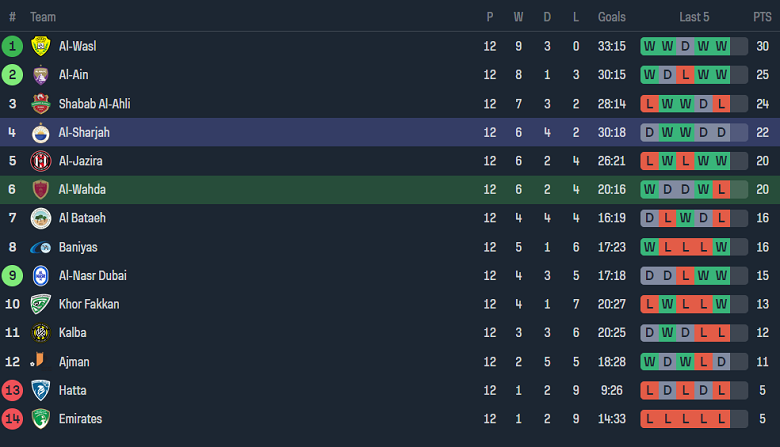The height and width of the screenshot is (447, 780).
Task: Click the Khor Fakkan club crest
Action: (40, 304)
